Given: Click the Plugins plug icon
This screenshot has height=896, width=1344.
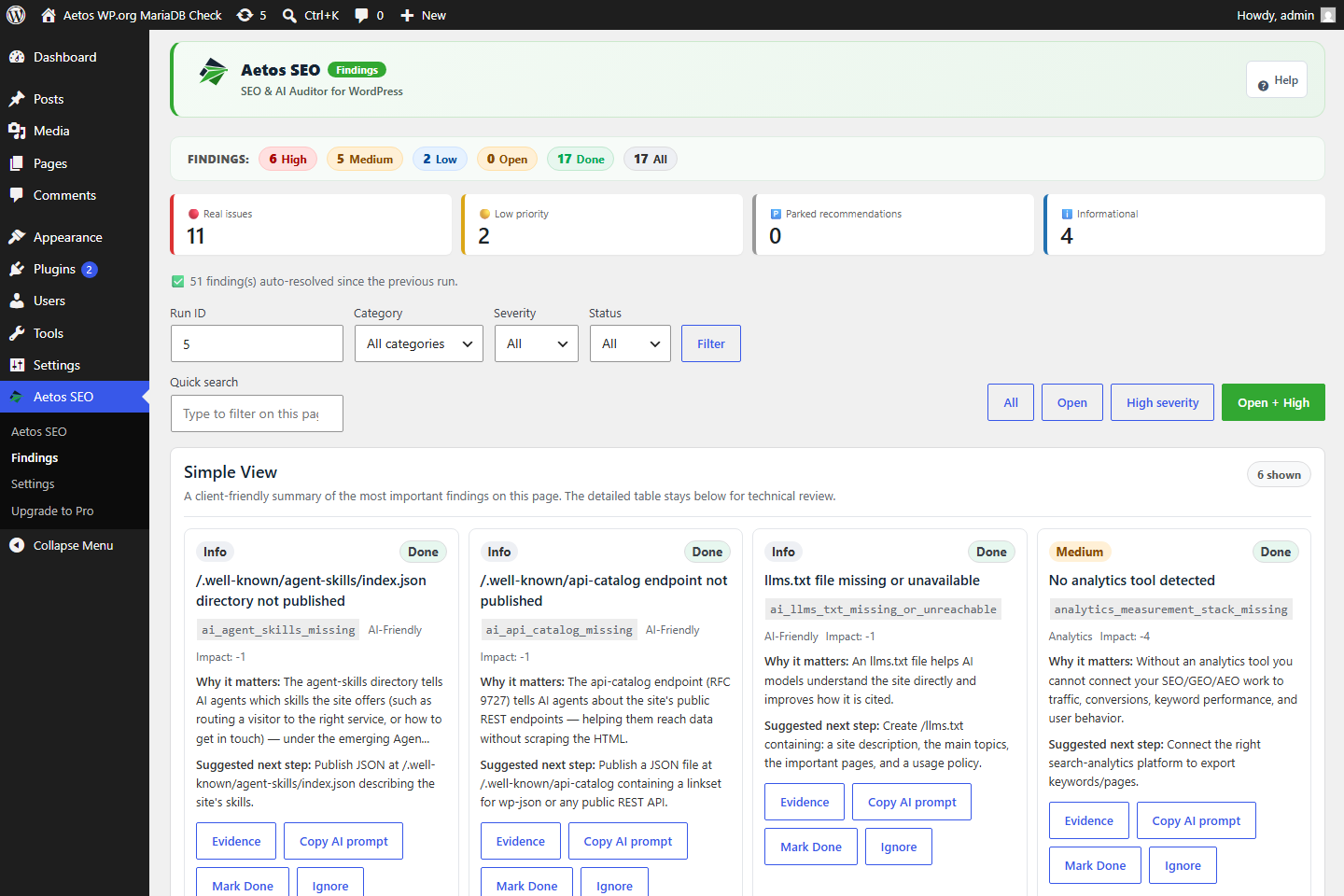Looking at the screenshot, I should (x=17, y=269).
